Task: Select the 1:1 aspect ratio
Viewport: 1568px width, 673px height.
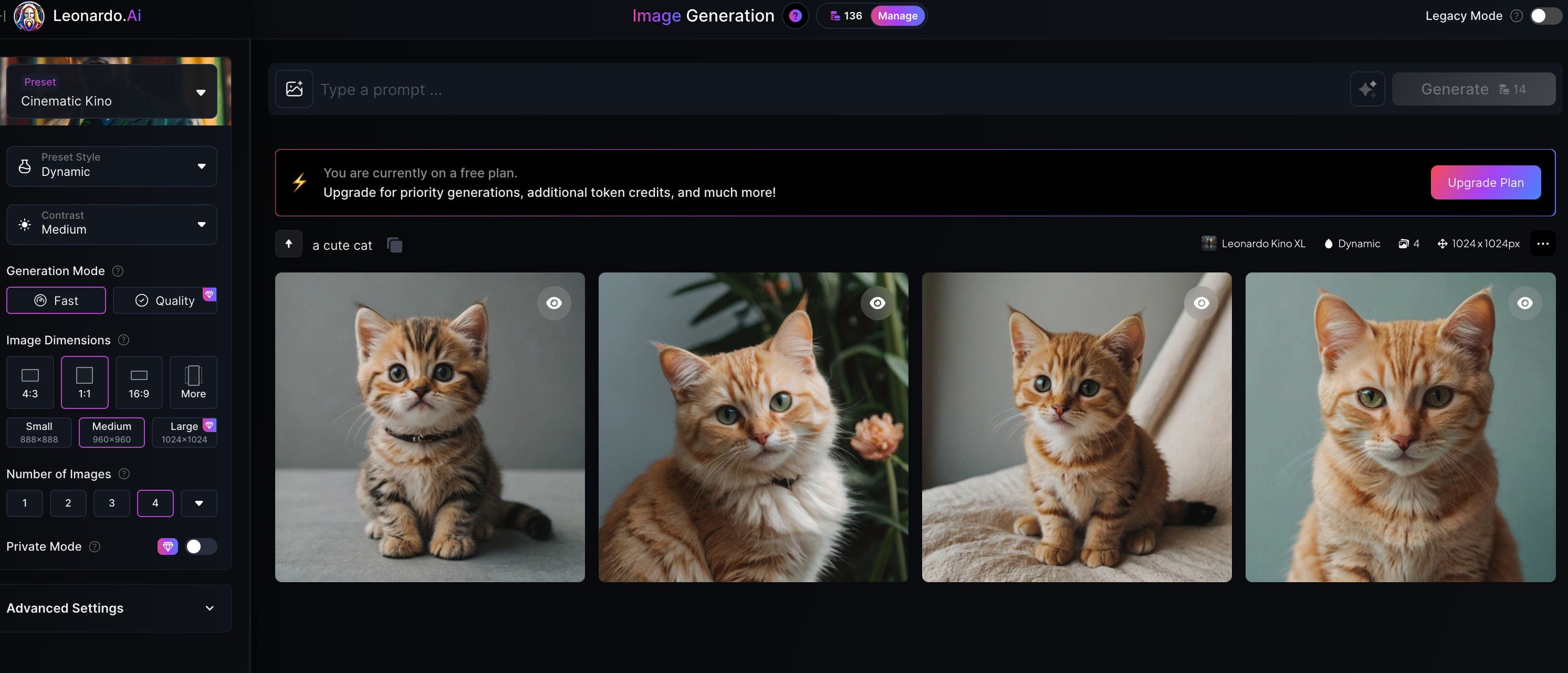Action: click(x=85, y=382)
